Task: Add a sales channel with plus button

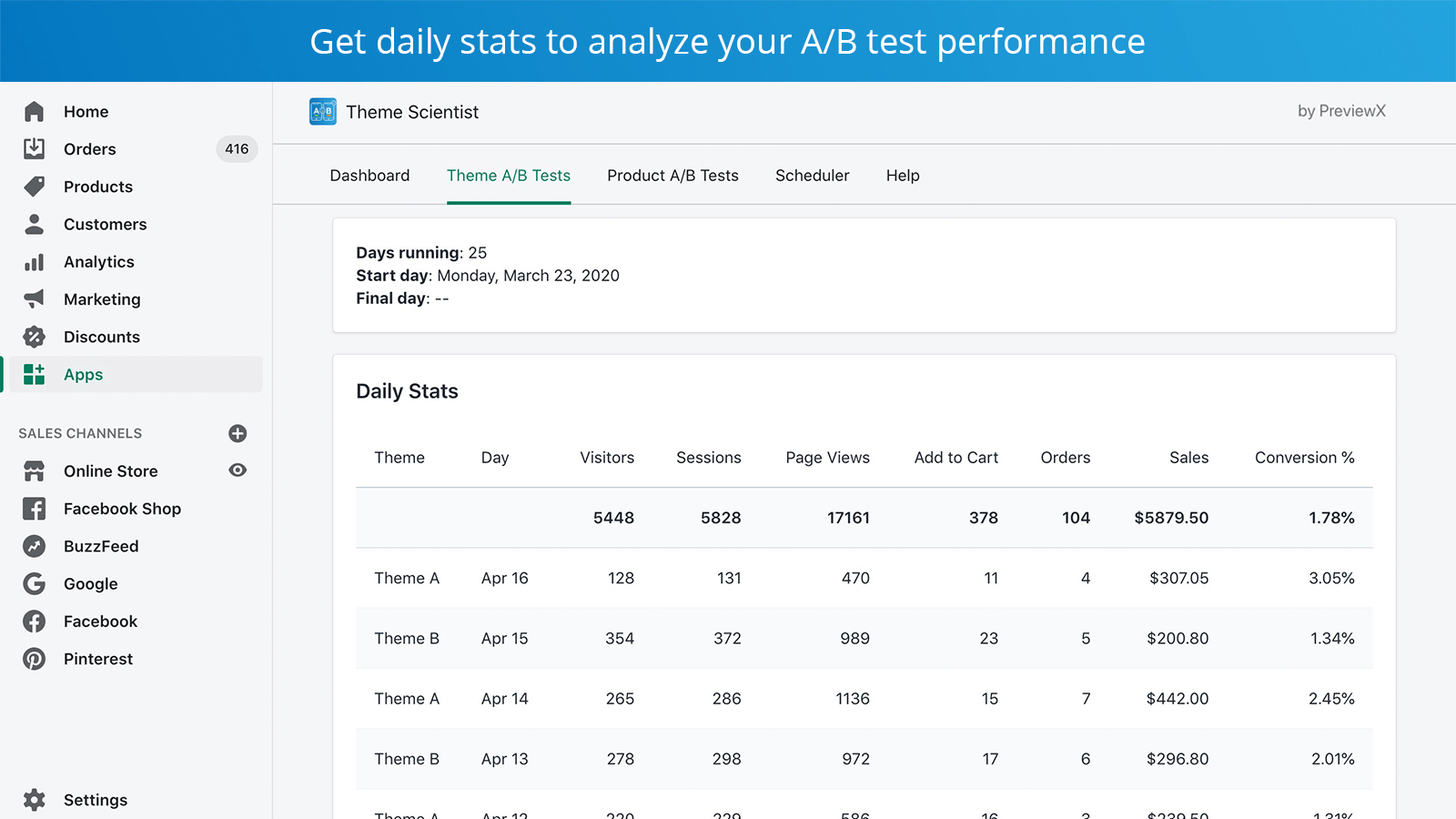Action: point(238,433)
